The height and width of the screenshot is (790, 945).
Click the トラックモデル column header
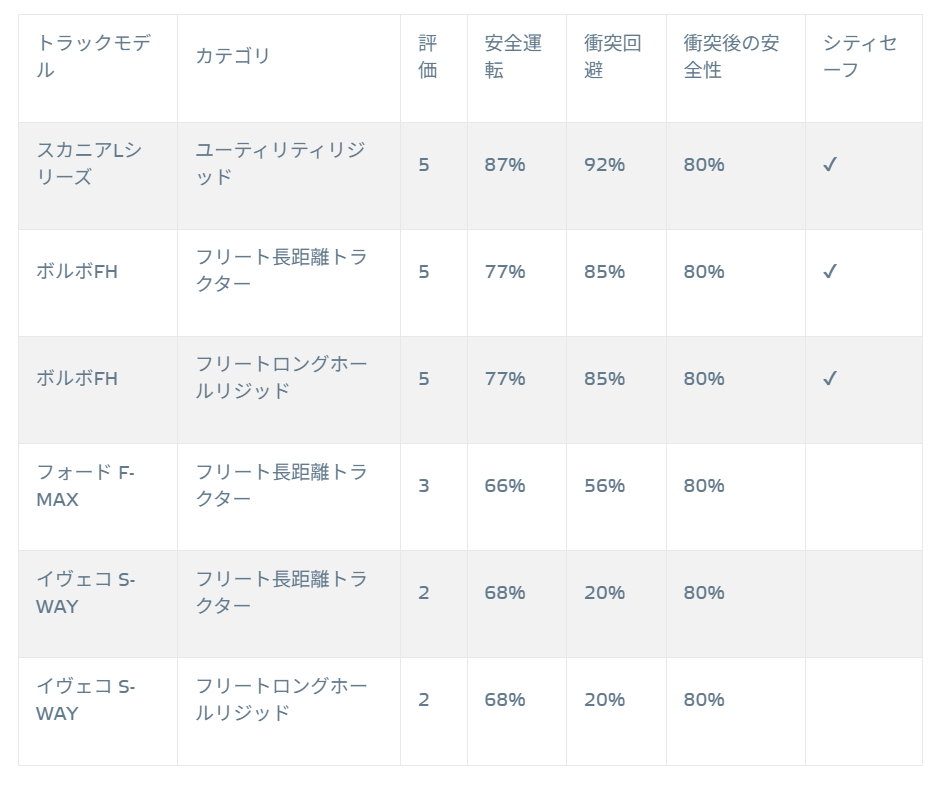(x=94, y=57)
